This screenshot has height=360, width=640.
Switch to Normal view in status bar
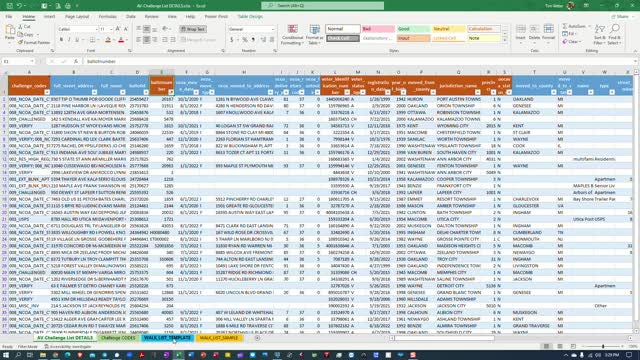(x=546, y=347)
